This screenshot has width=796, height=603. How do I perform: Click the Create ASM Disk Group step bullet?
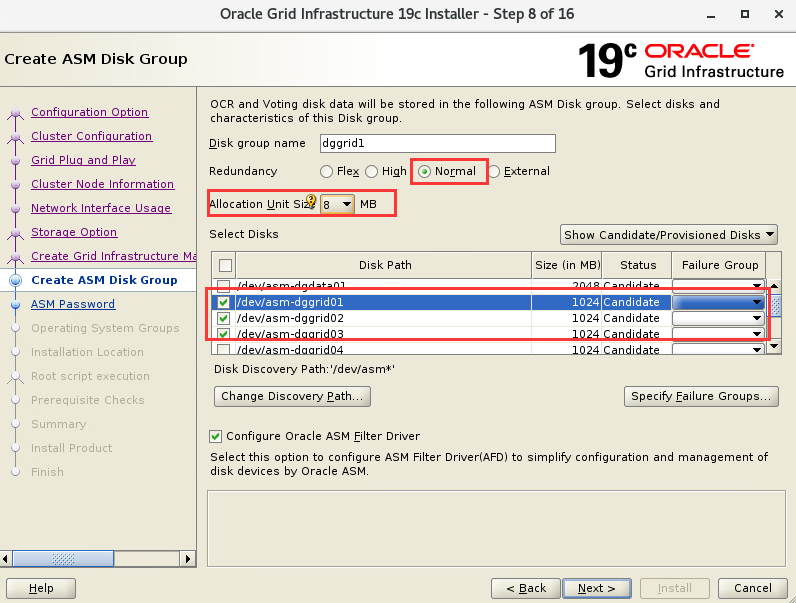[15, 281]
